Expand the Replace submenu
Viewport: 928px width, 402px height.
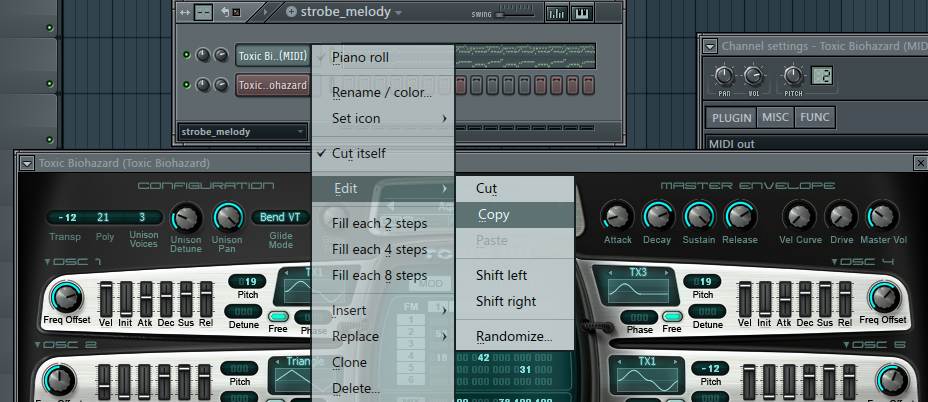pos(383,336)
